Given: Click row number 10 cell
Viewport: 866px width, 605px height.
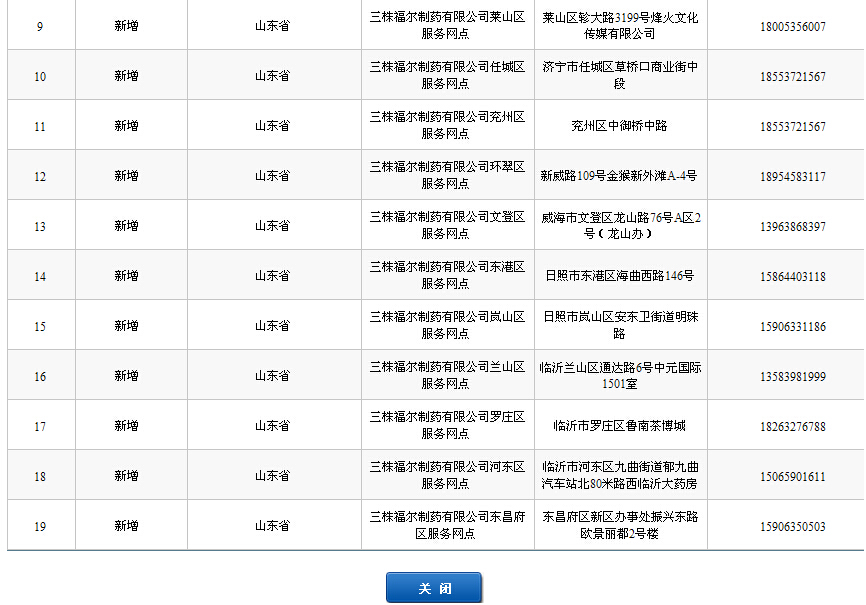Looking at the screenshot, I should coord(40,76).
